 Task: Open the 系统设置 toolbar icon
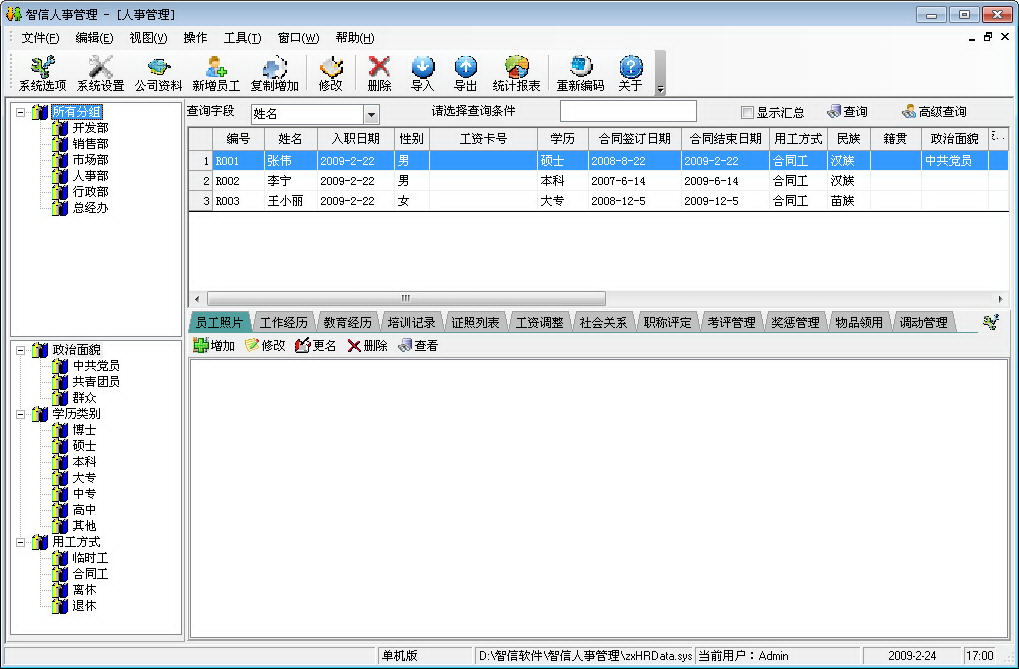point(100,73)
